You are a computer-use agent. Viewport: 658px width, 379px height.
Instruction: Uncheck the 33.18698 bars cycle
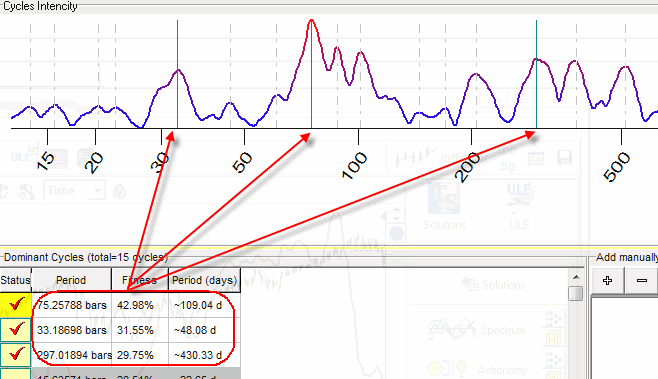[16, 330]
